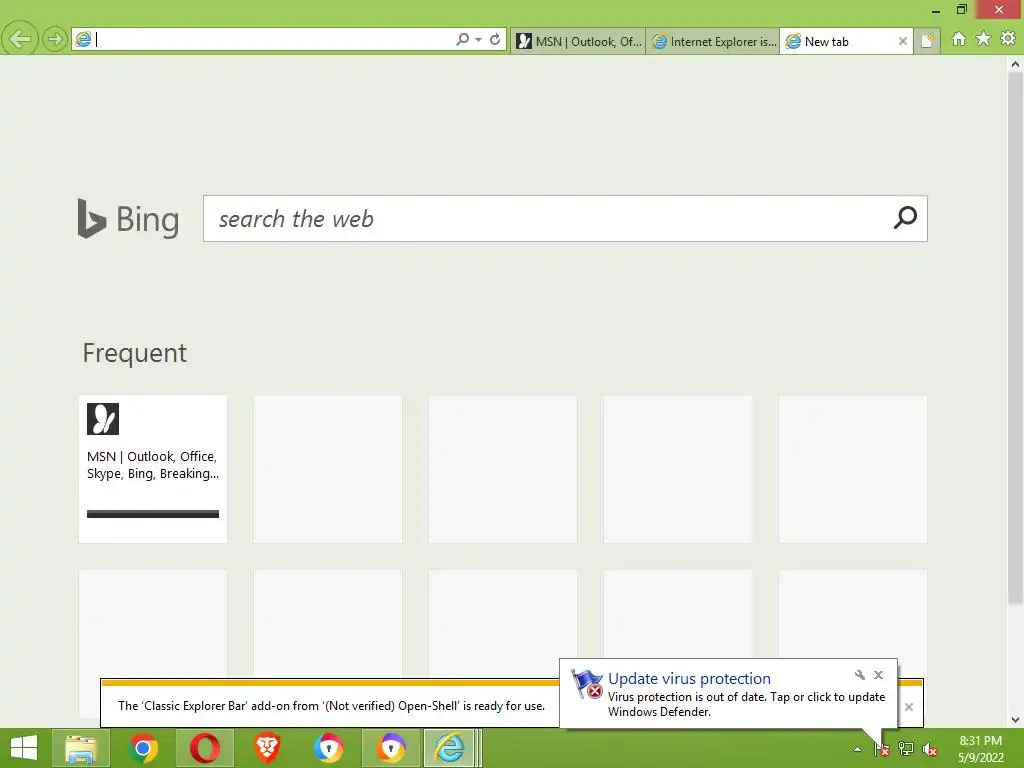
Task: Click the vertical scrollbar thumb
Action: (x=1015, y=338)
